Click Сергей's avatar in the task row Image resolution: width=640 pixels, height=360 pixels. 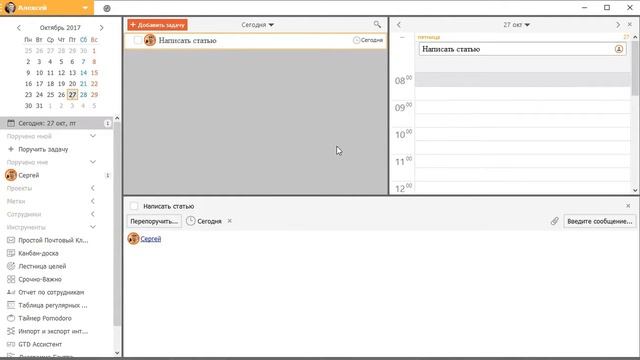tap(150, 40)
